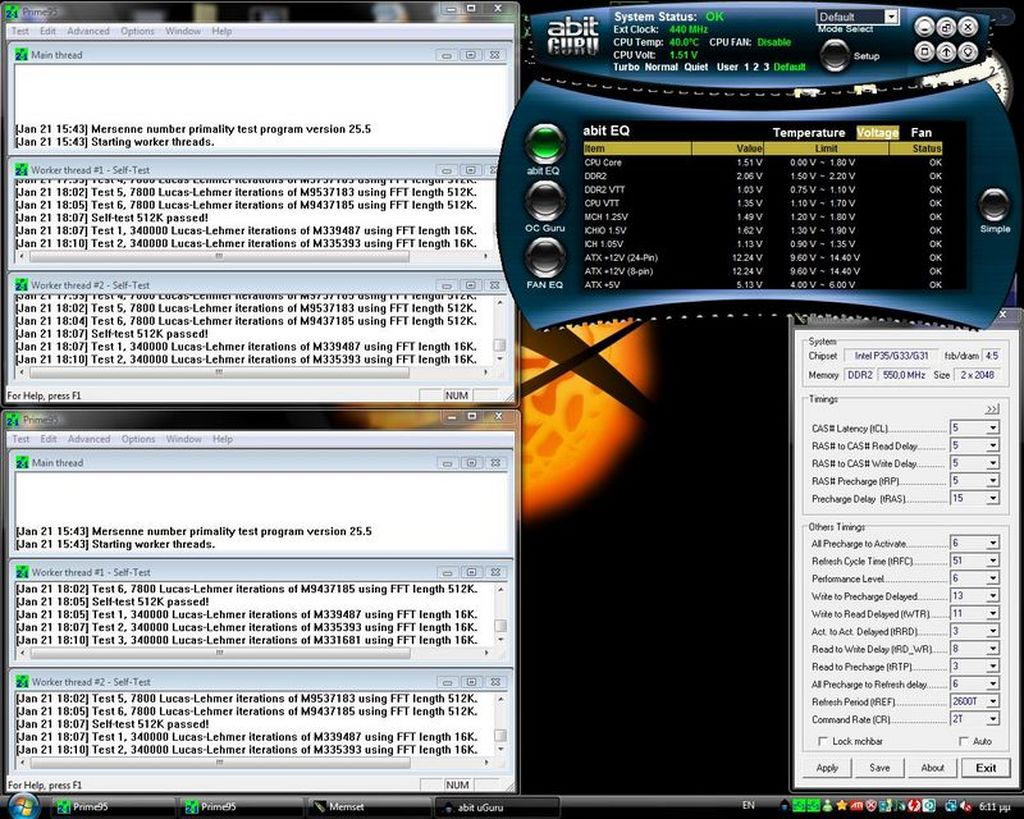Select User profile 3 in abit Guru
This screenshot has width=1024, height=819.
pyautogui.click(x=766, y=67)
